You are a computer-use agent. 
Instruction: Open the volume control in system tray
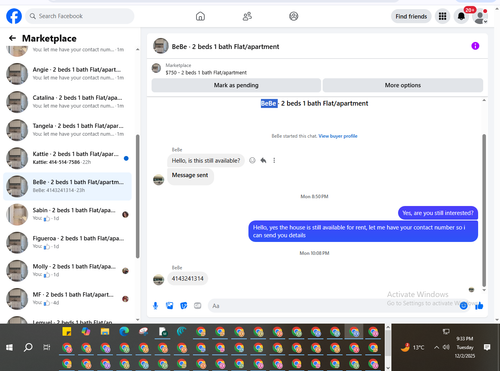click(x=446, y=347)
